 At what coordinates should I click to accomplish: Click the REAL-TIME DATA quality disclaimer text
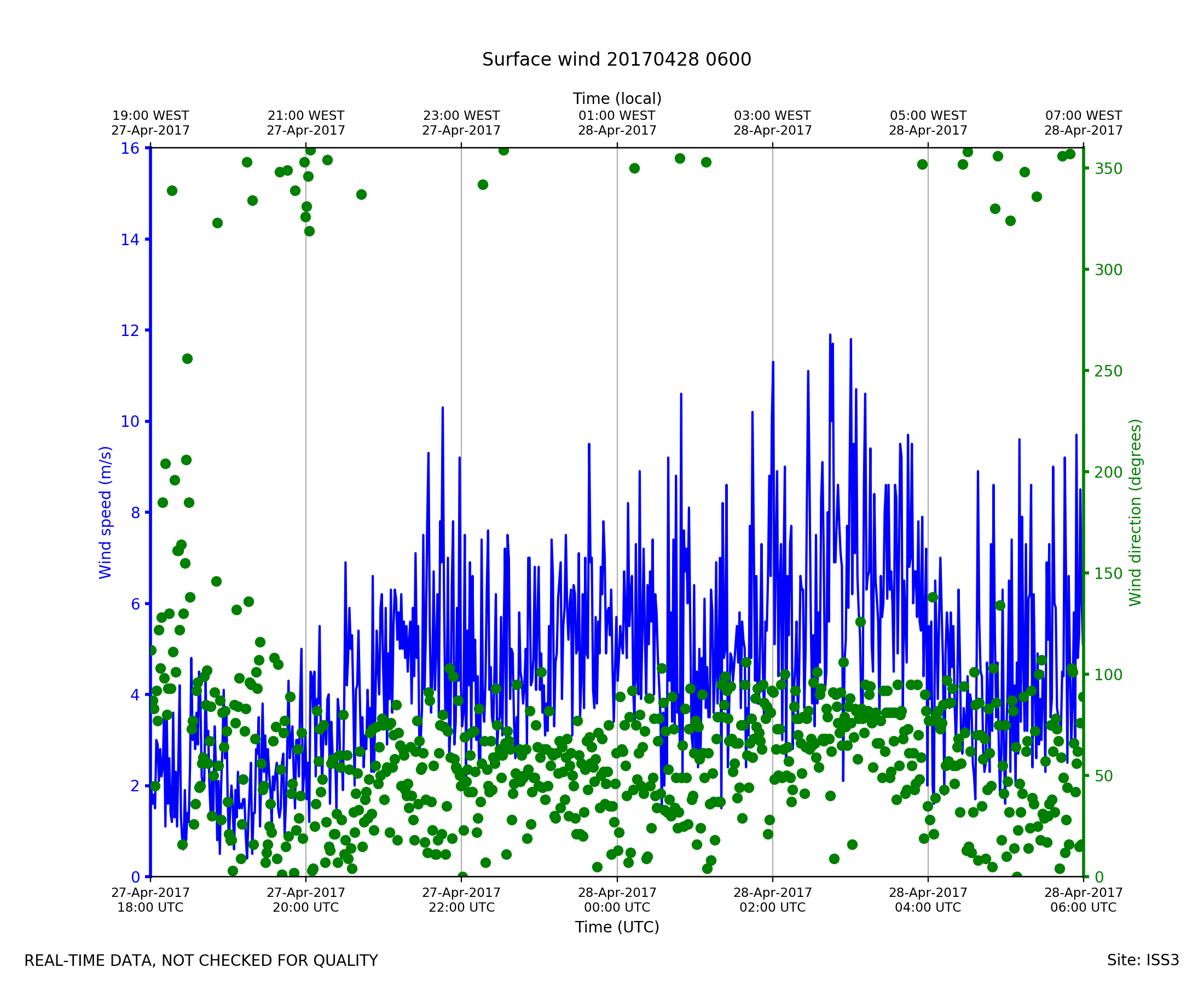point(201,960)
